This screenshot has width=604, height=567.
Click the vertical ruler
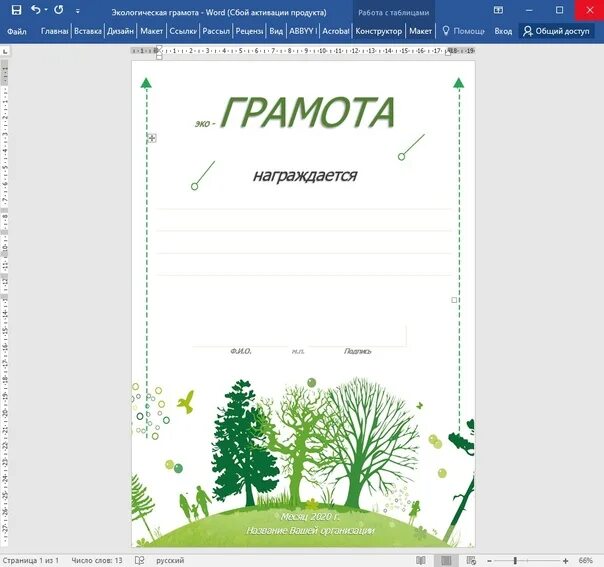coord(5,302)
